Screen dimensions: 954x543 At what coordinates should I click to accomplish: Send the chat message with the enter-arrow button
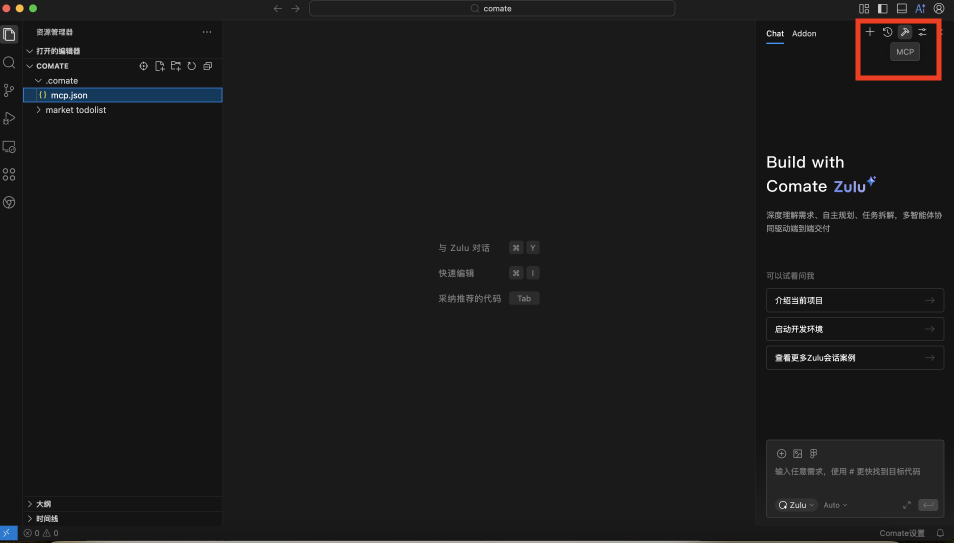pos(928,505)
